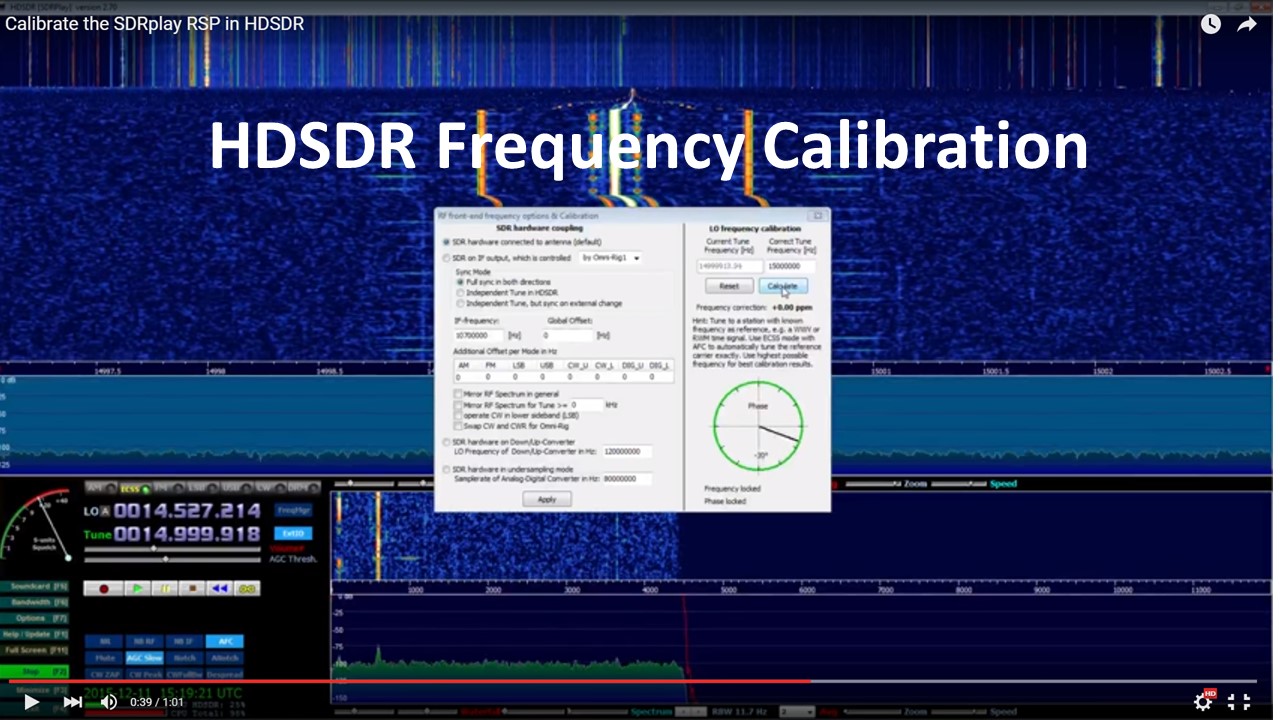1280x720 pixels.
Task: Click HDSDR record button (red dot)
Action: 104,589
